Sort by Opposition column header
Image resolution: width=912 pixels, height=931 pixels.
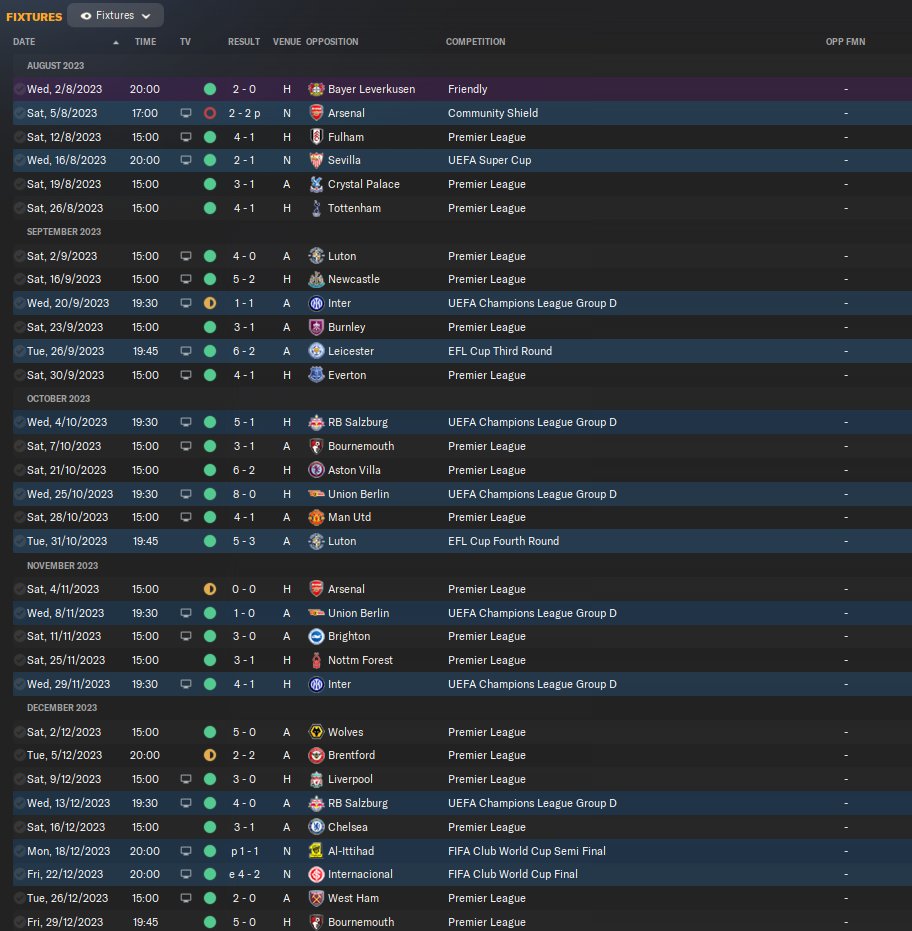tap(332, 42)
